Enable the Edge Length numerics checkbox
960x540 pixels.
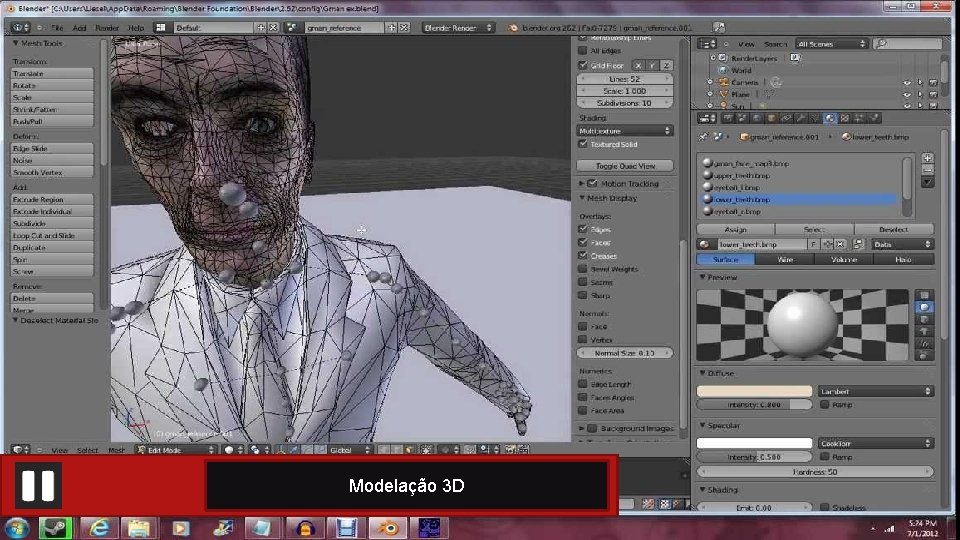click(583, 384)
